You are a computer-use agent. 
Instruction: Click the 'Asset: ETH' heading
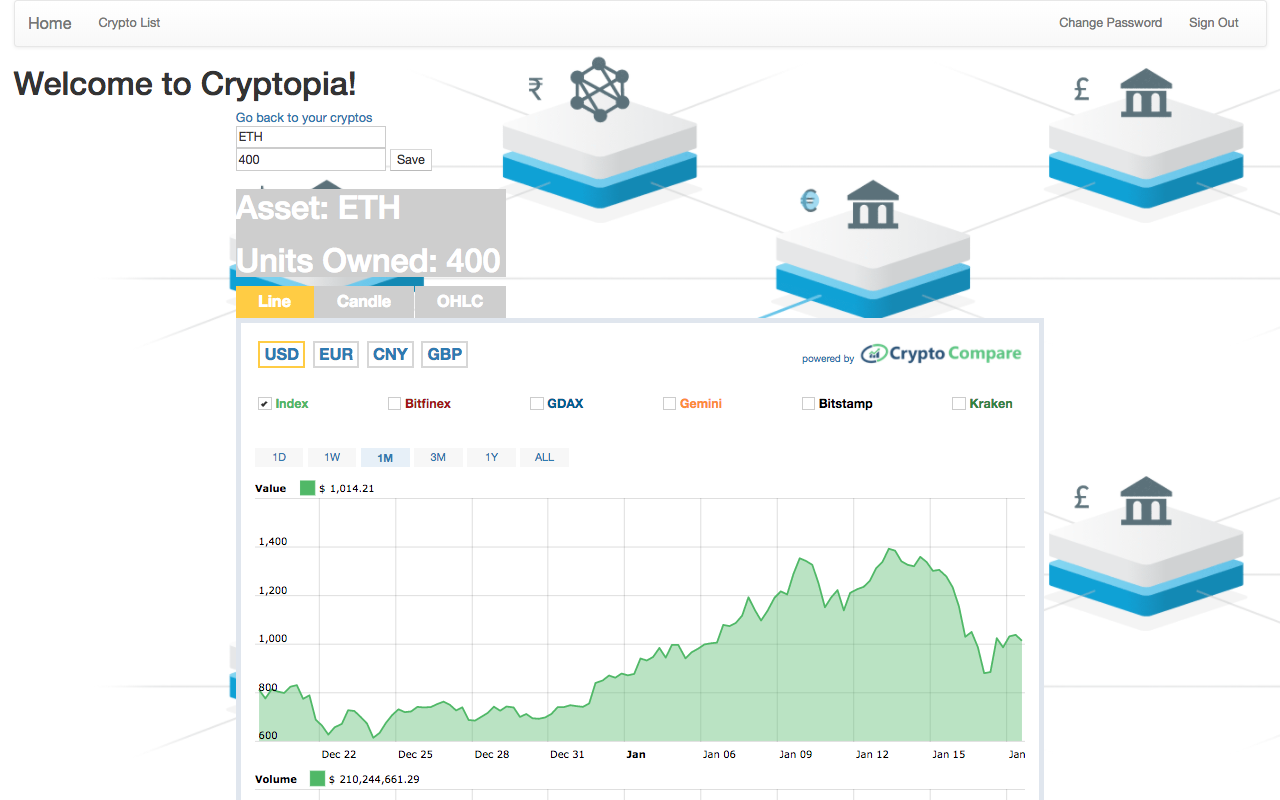318,208
